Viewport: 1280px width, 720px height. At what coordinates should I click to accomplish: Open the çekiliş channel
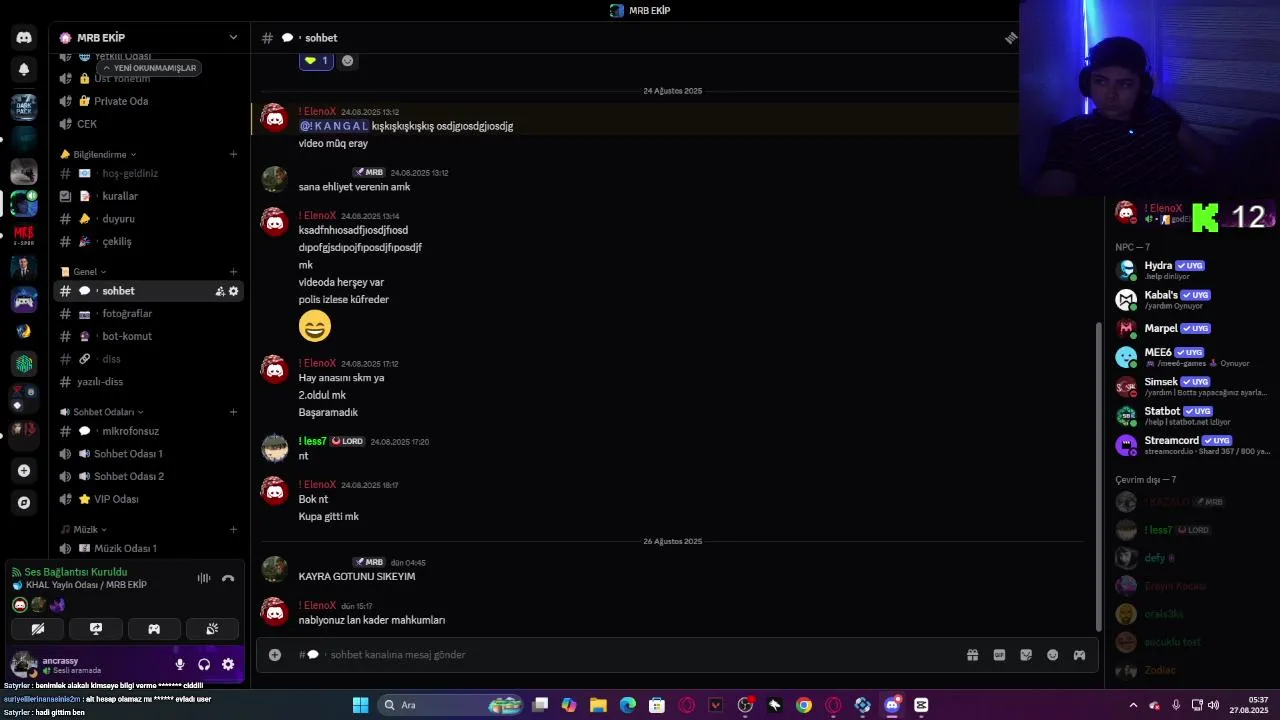[x=147, y=242]
